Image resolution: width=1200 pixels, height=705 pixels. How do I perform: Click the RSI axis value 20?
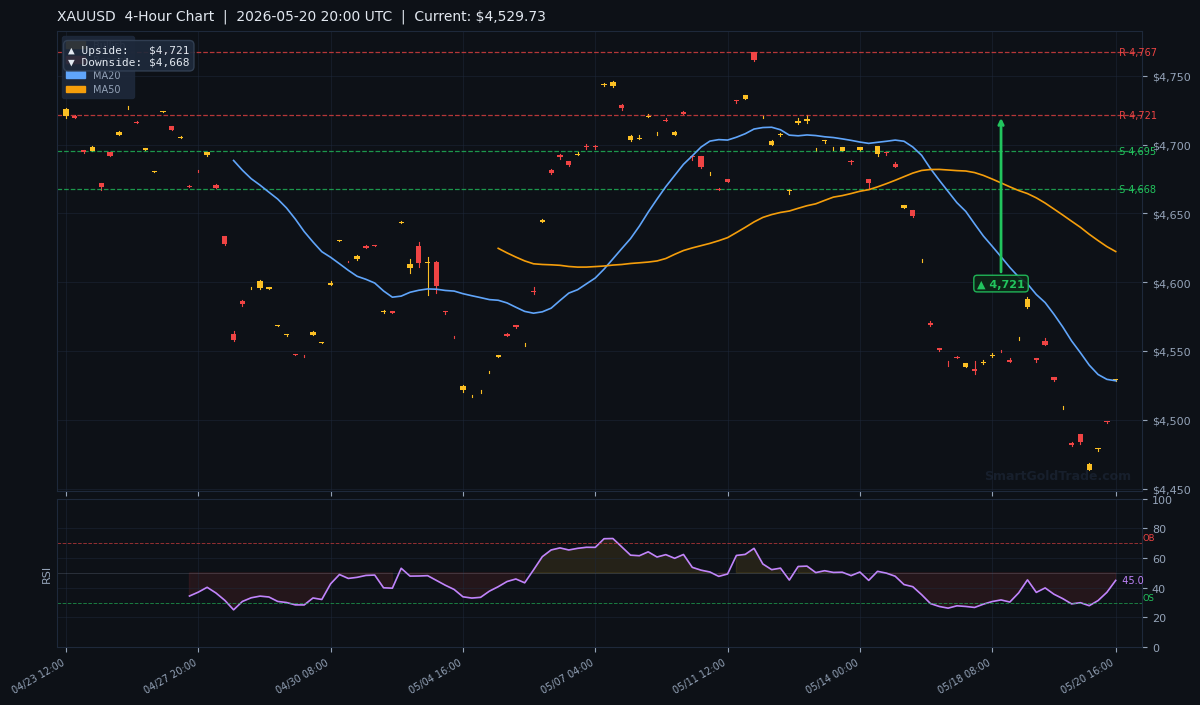pos(1159,618)
